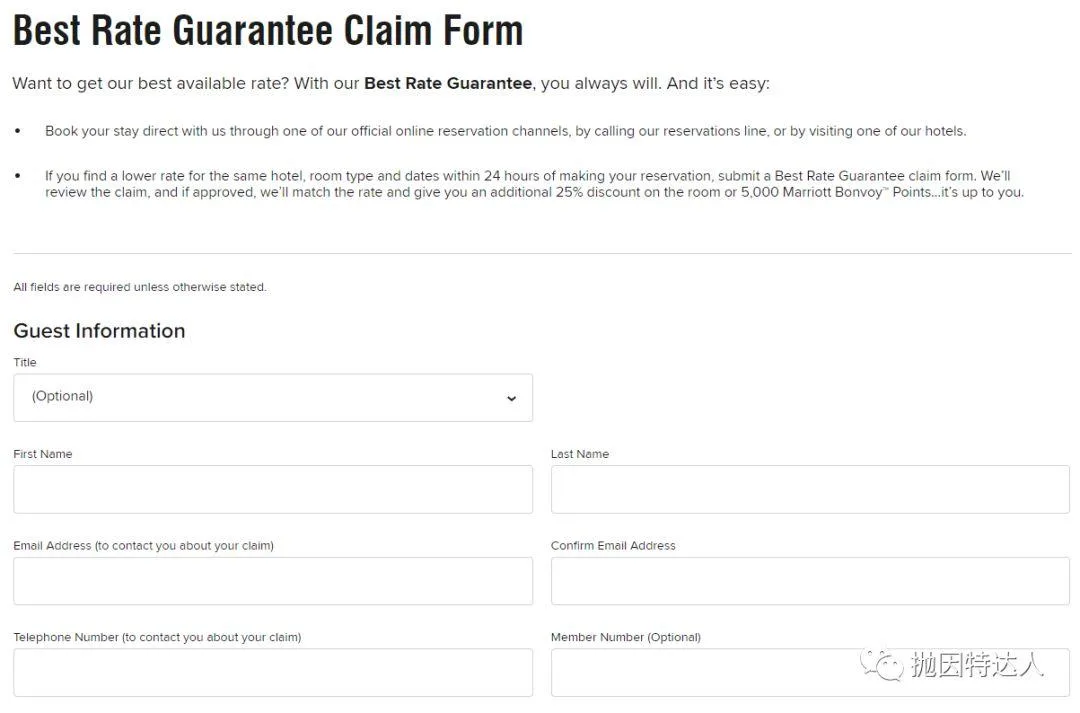
Task: Select the Email Address input field
Action: 272,581
